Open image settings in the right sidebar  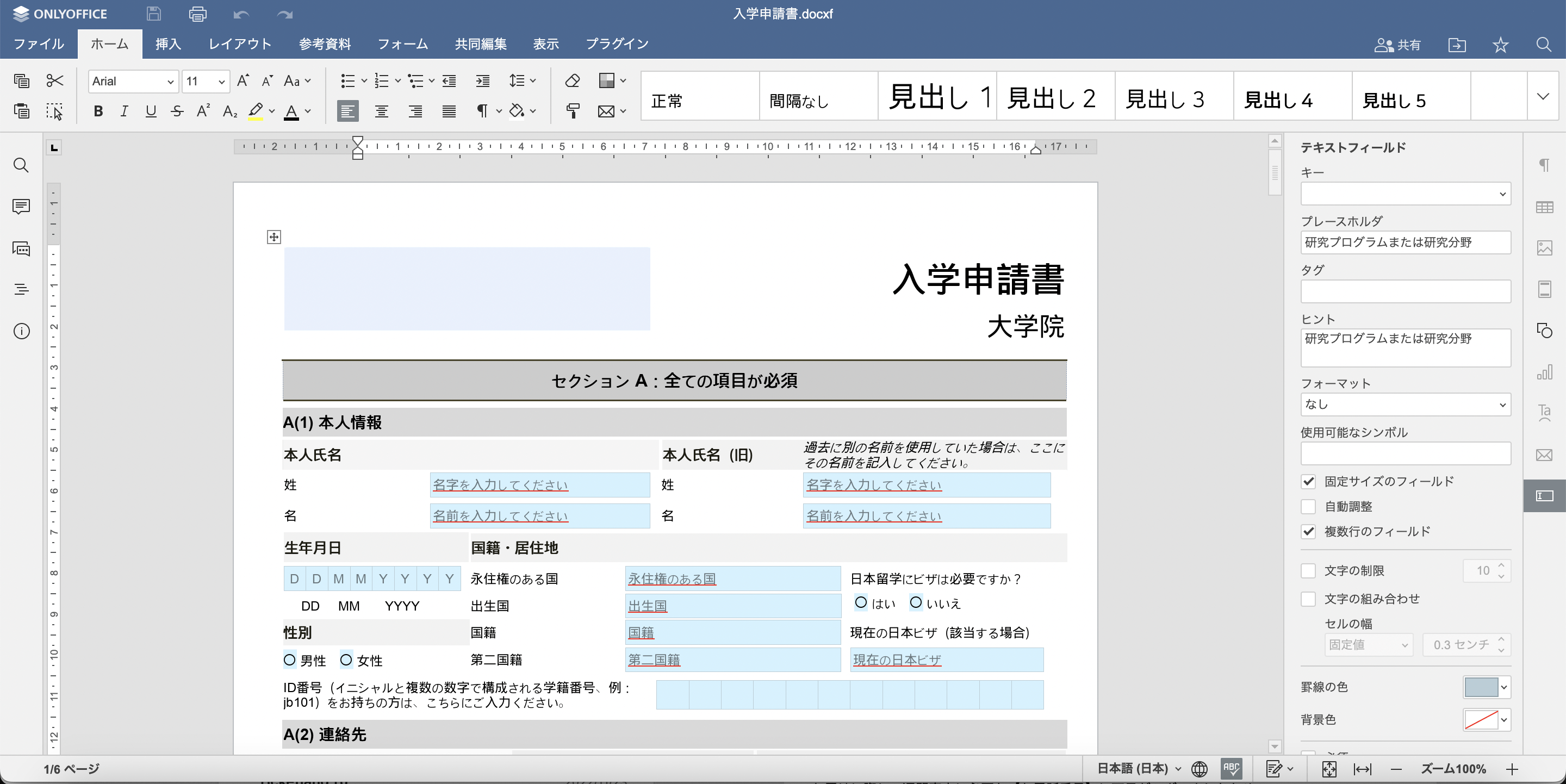pos(1546,248)
